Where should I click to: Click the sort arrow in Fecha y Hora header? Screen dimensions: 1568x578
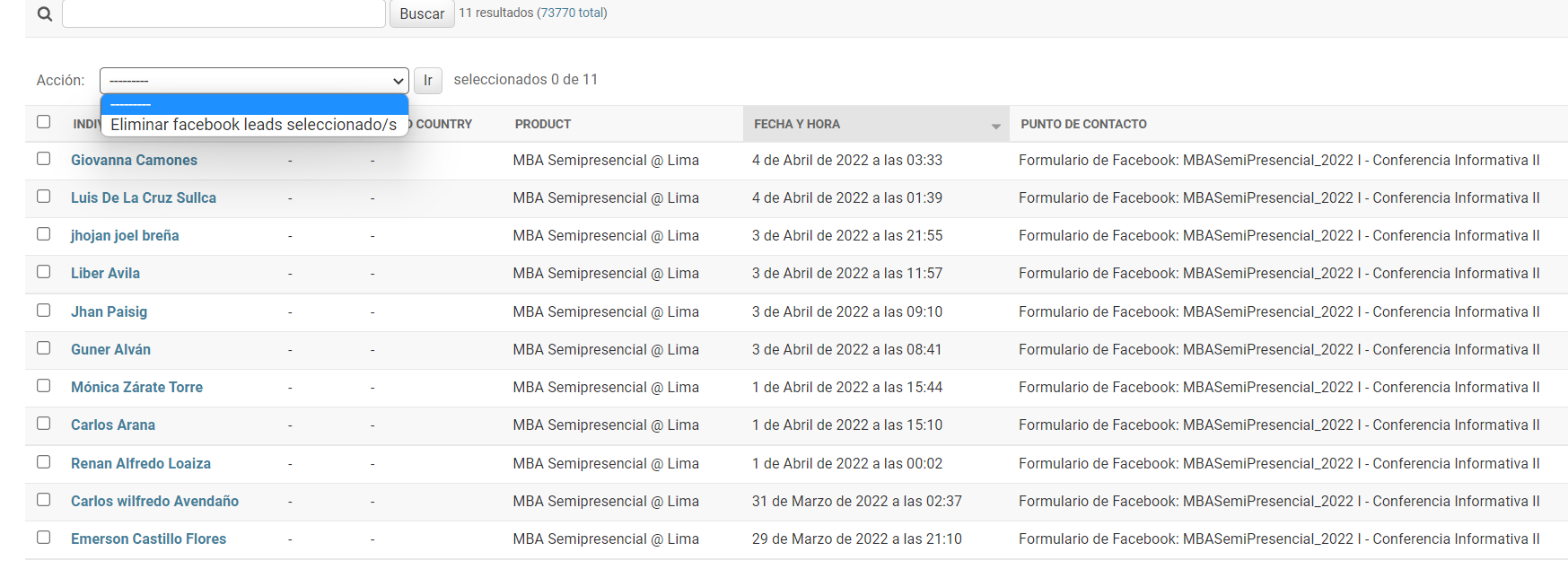pos(995,127)
